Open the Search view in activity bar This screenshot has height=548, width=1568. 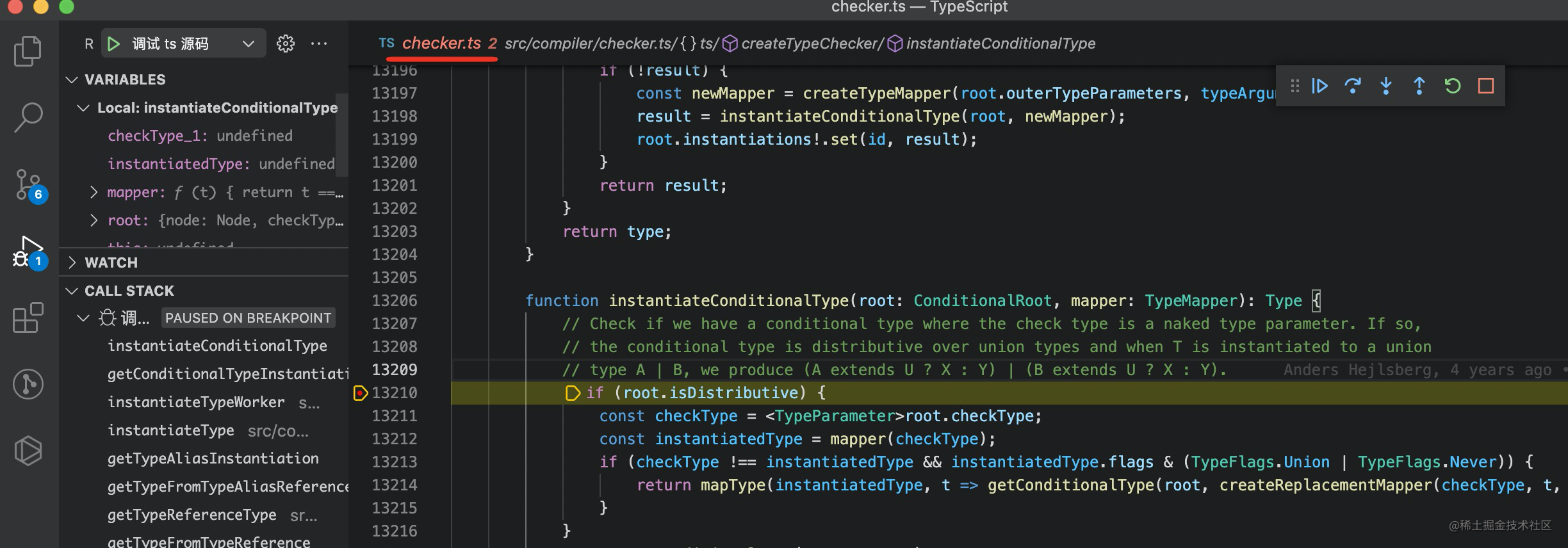click(28, 118)
